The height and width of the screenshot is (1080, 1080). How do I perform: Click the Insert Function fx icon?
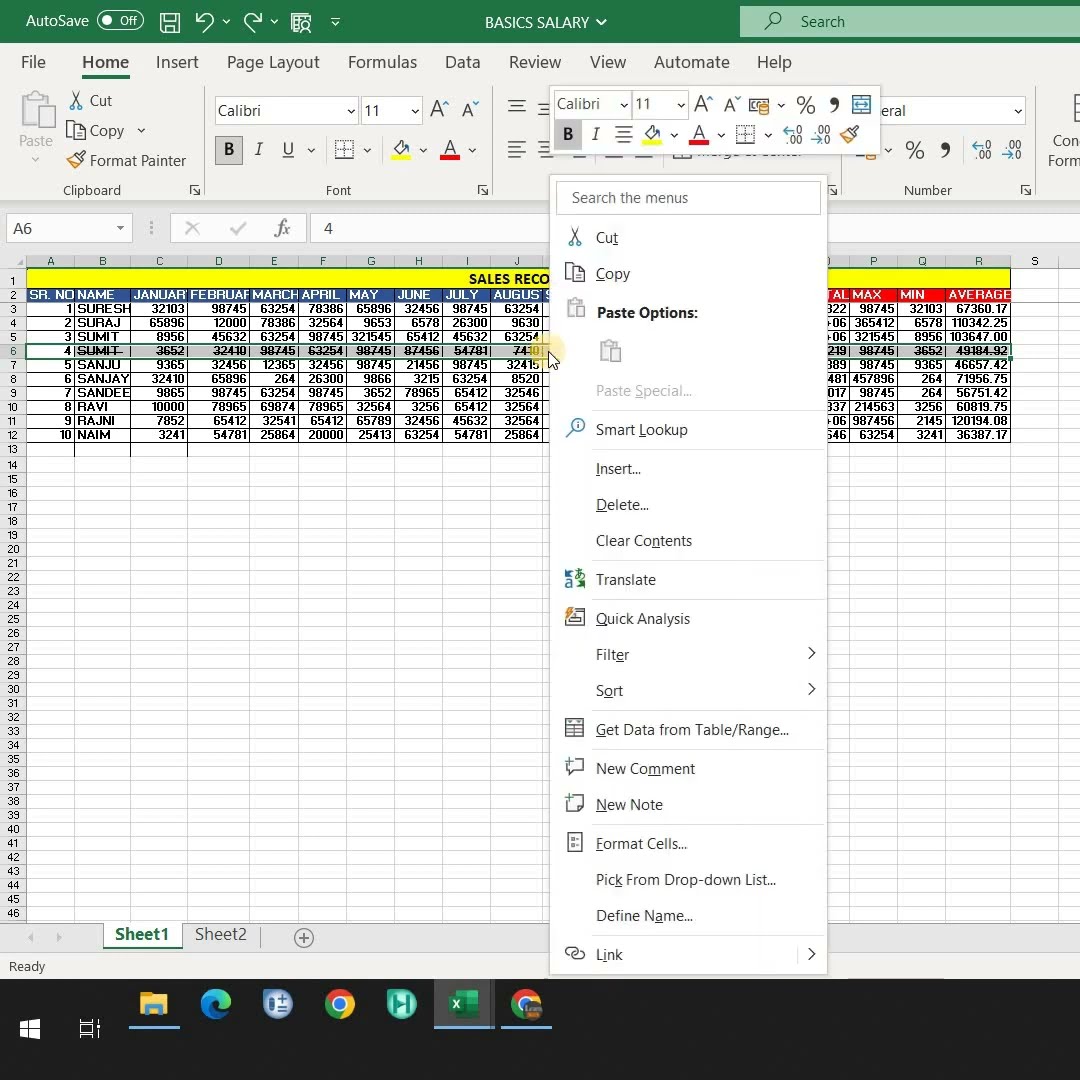coord(282,228)
